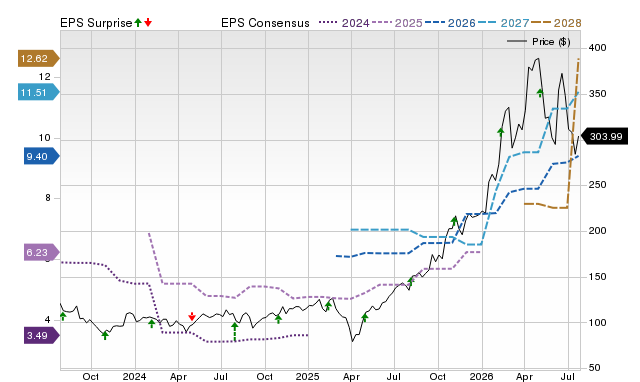Image resolution: width=640 pixels, height=382 pixels.
Task: Click the EPS Consensus legend label
Action: point(265,23)
